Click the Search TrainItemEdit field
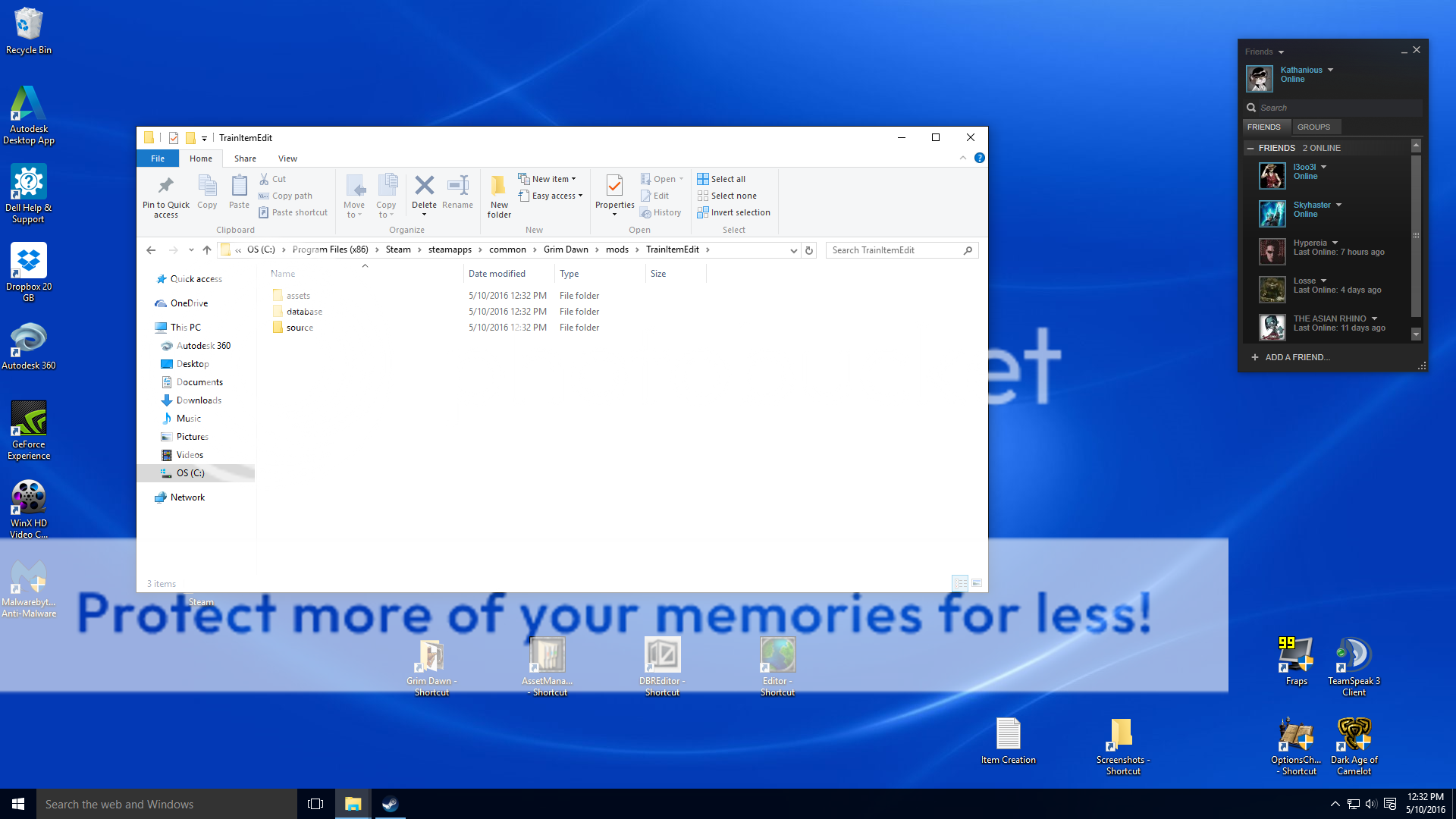1456x819 pixels. pyautogui.click(x=895, y=250)
